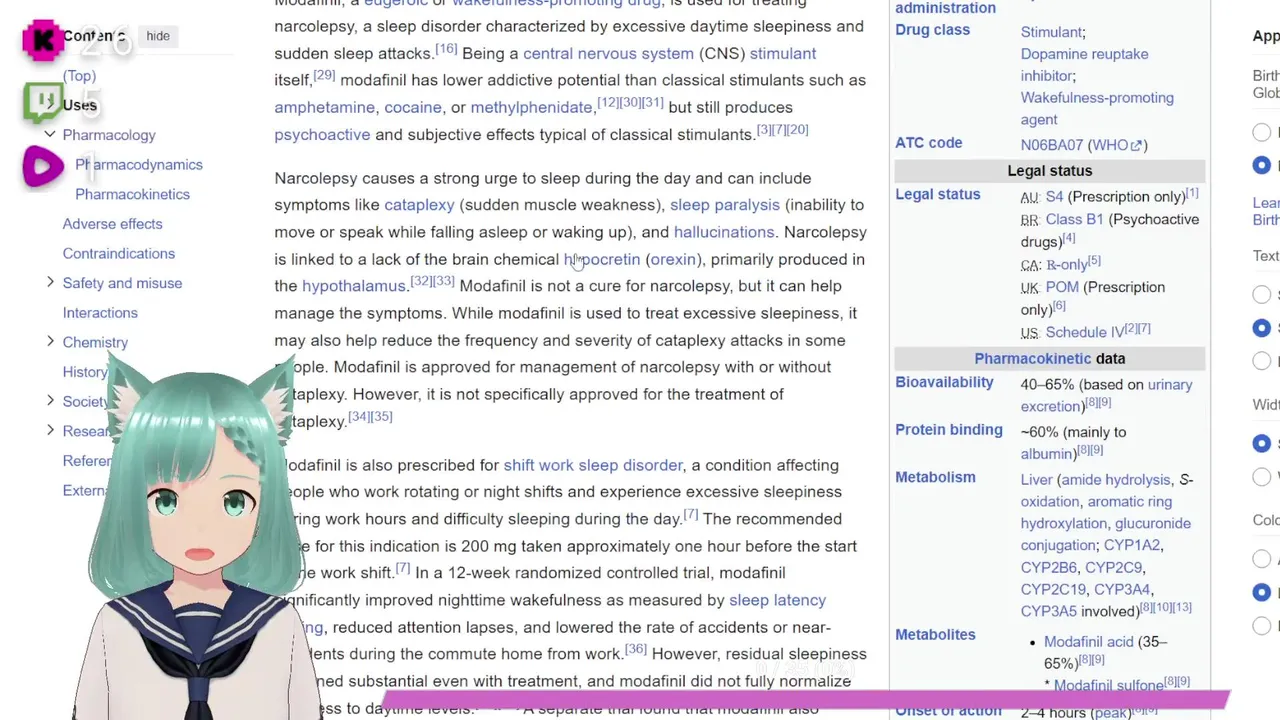Viewport: 1280px width, 720px height.
Task: Follow the albumin link
Action: click(x=1048, y=454)
